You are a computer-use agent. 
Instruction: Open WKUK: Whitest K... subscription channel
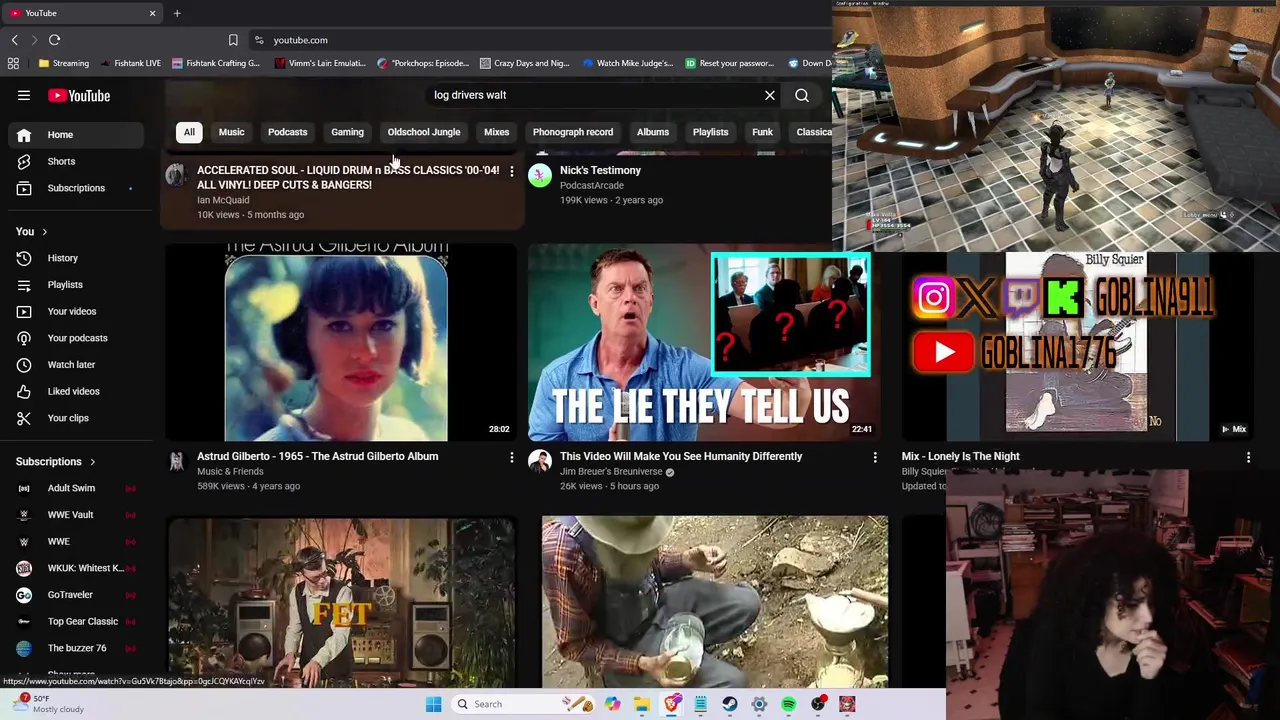(78, 568)
